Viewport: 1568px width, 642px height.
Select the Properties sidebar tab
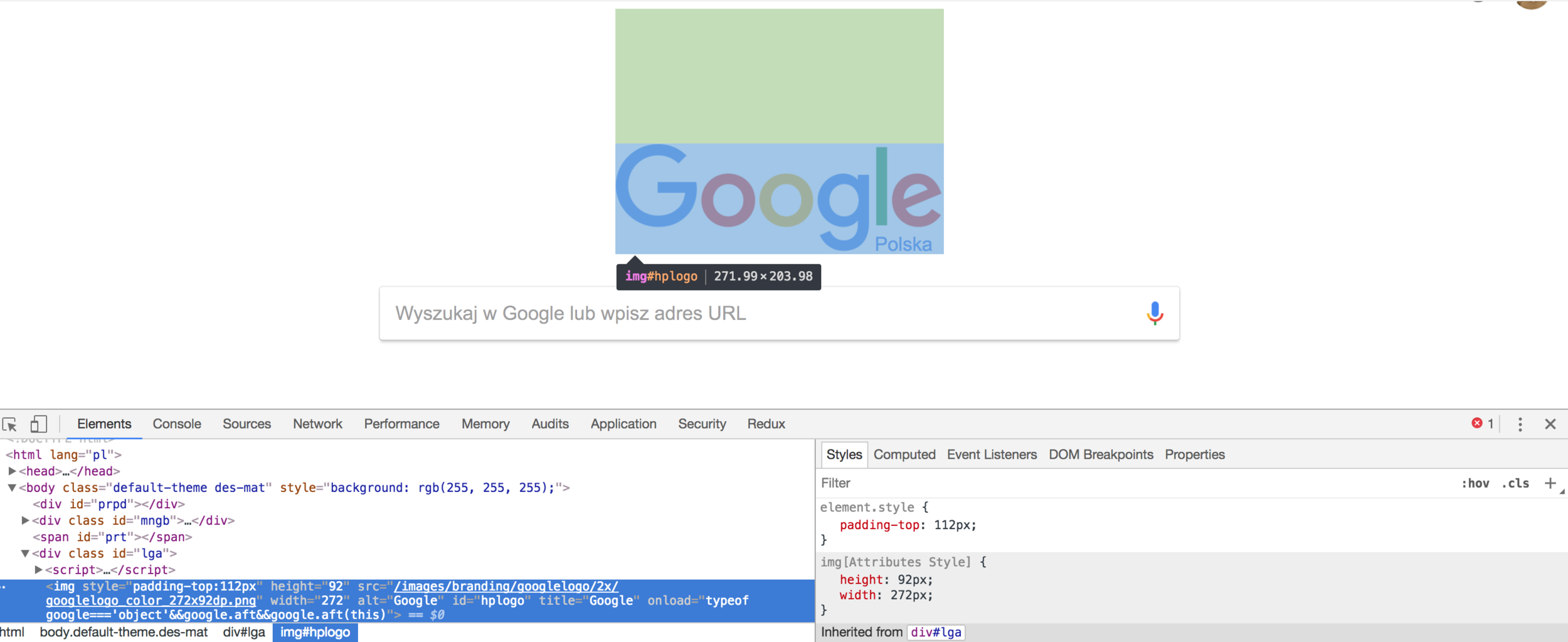point(1194,454)
